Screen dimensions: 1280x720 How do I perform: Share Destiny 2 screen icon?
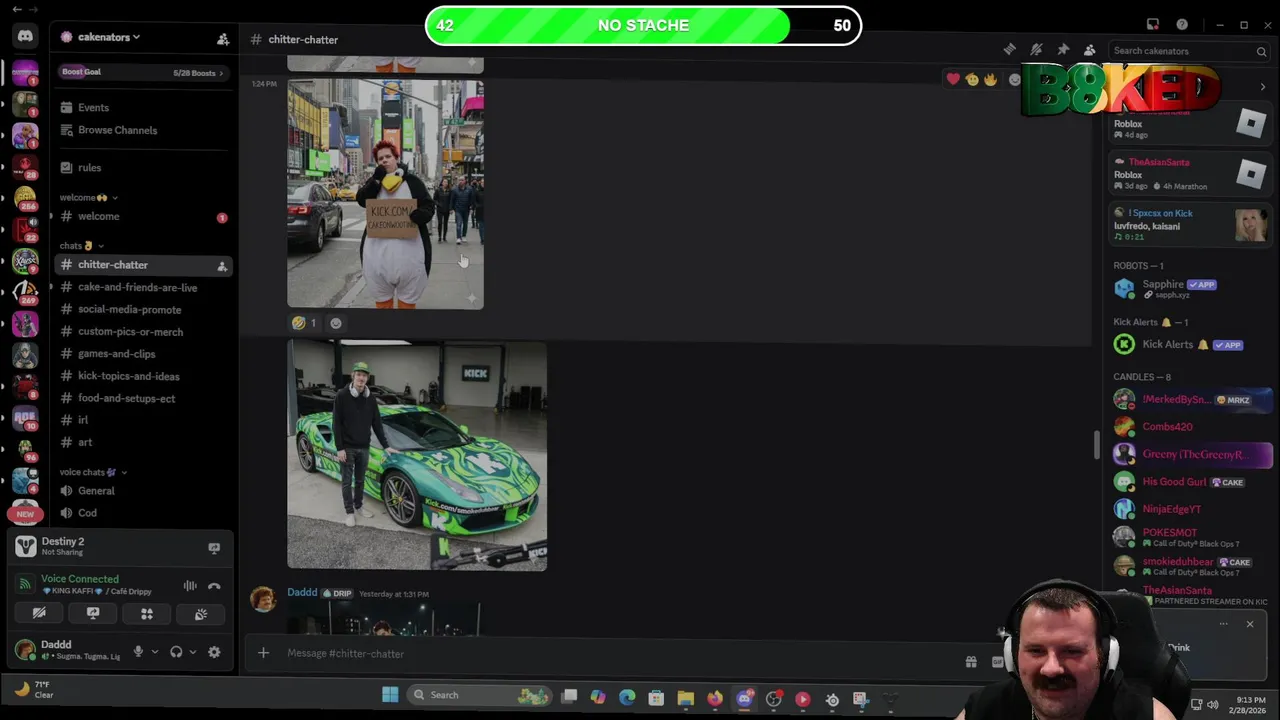[x=214, y=548]
